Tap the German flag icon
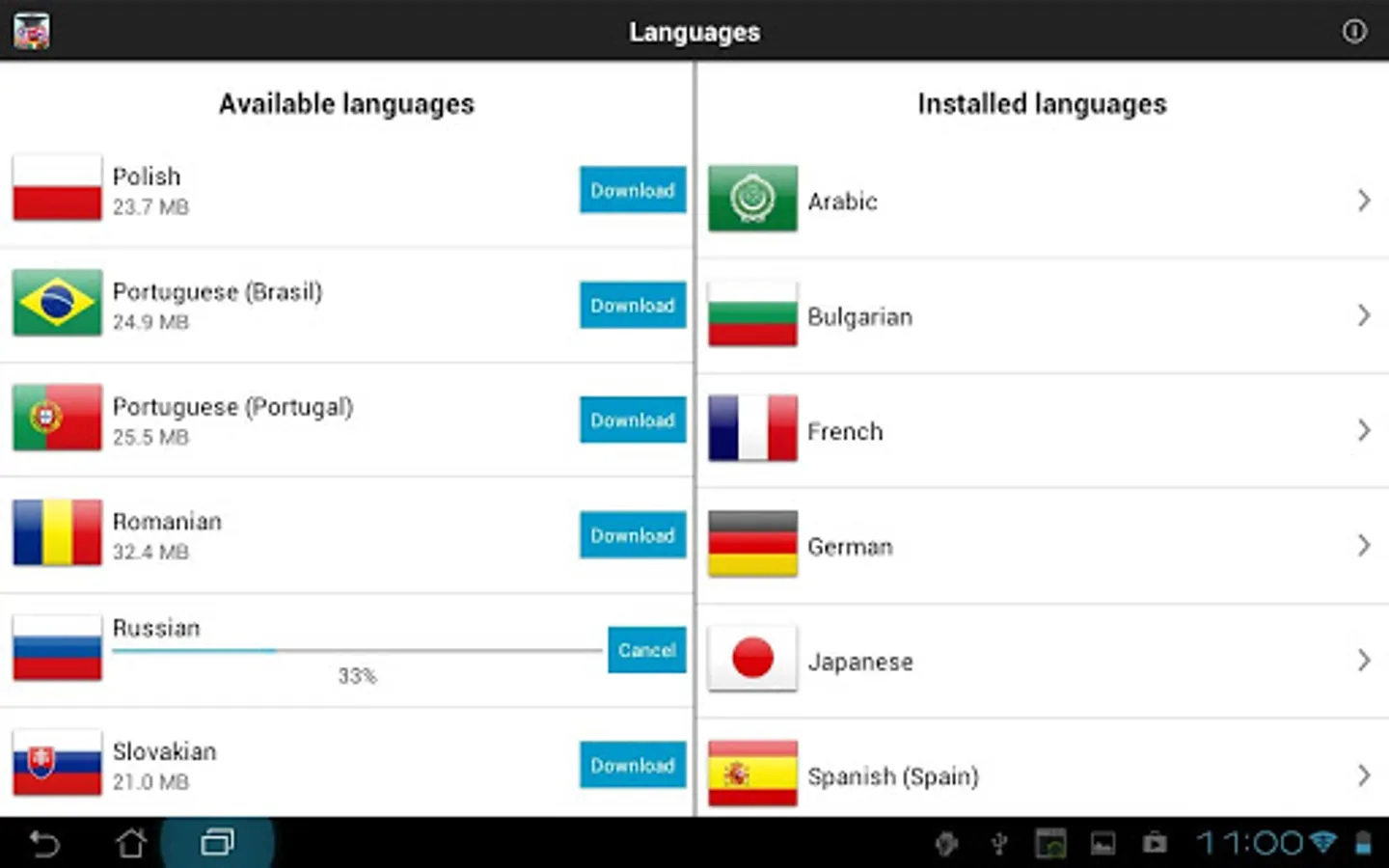The height and width of the screenshot is (868, 1389). coord(752,544)
